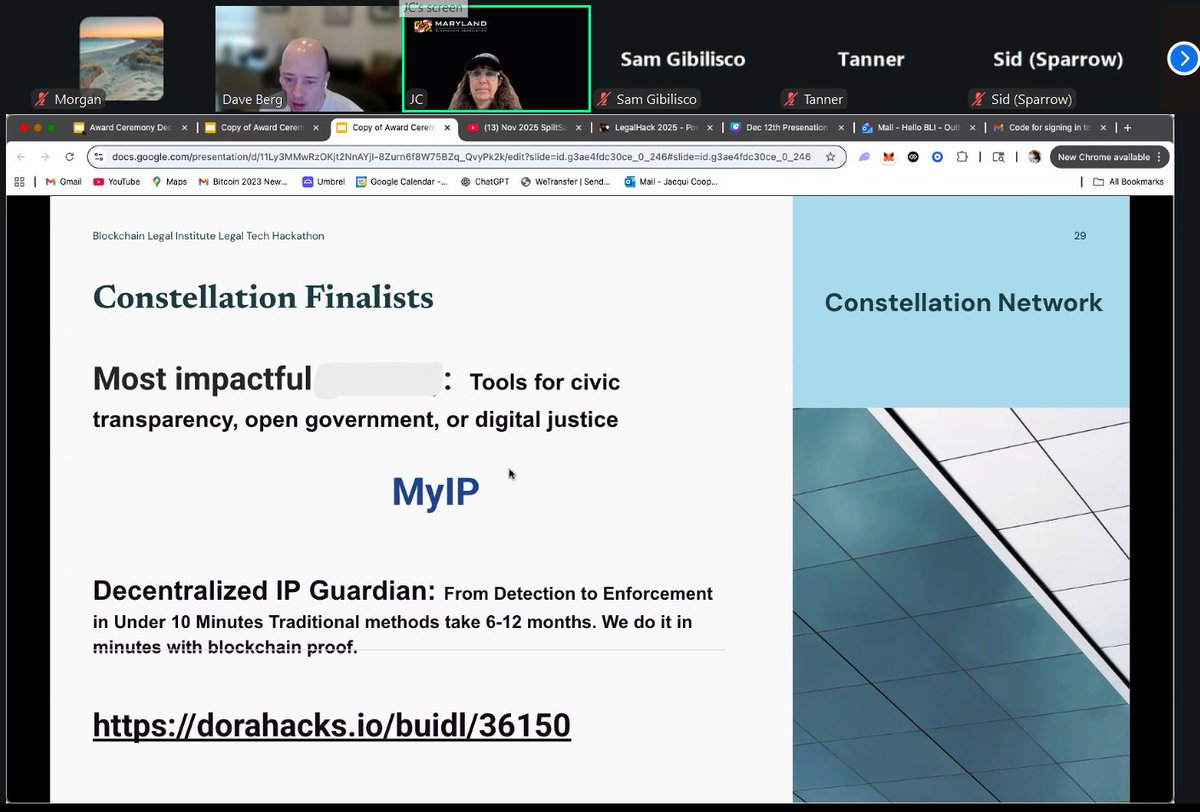
Task: Open the ChatGPT bookmark
Action: (486, 182)
